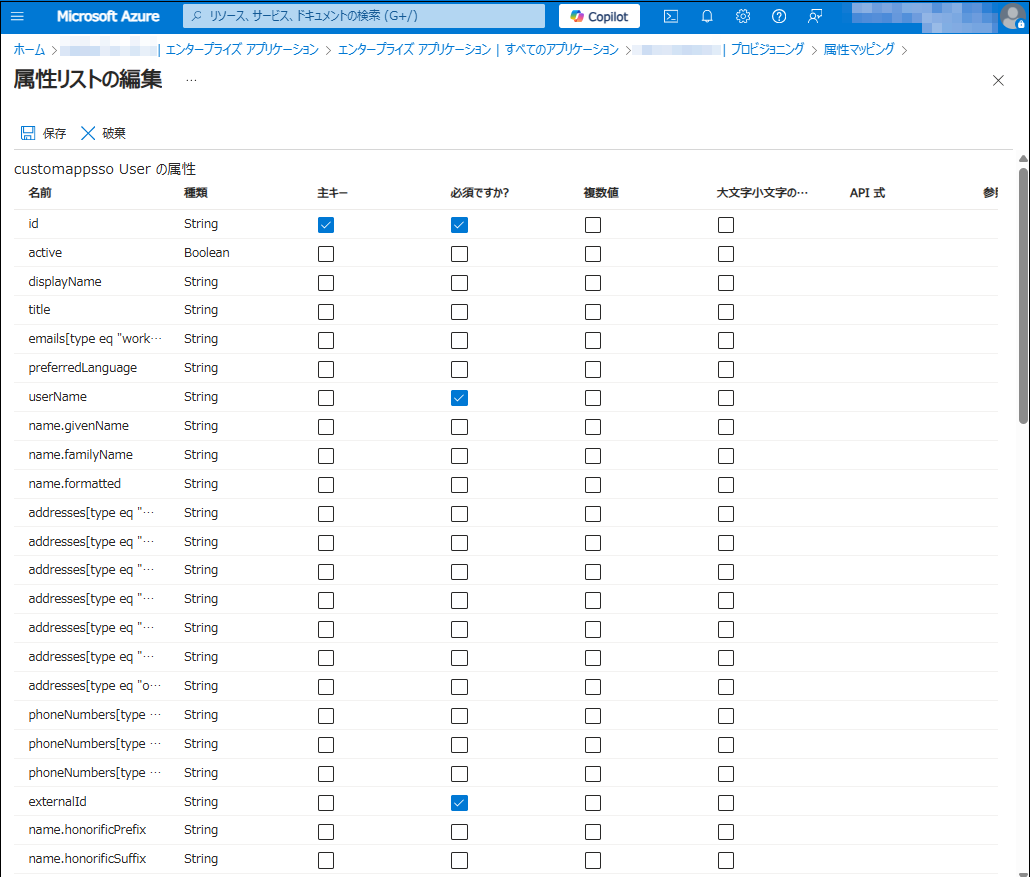Image resolution: width=1030 pixels, height=877 pixels.
Task: Click the scrollbar up arrow
Action: click(1023, 158)
